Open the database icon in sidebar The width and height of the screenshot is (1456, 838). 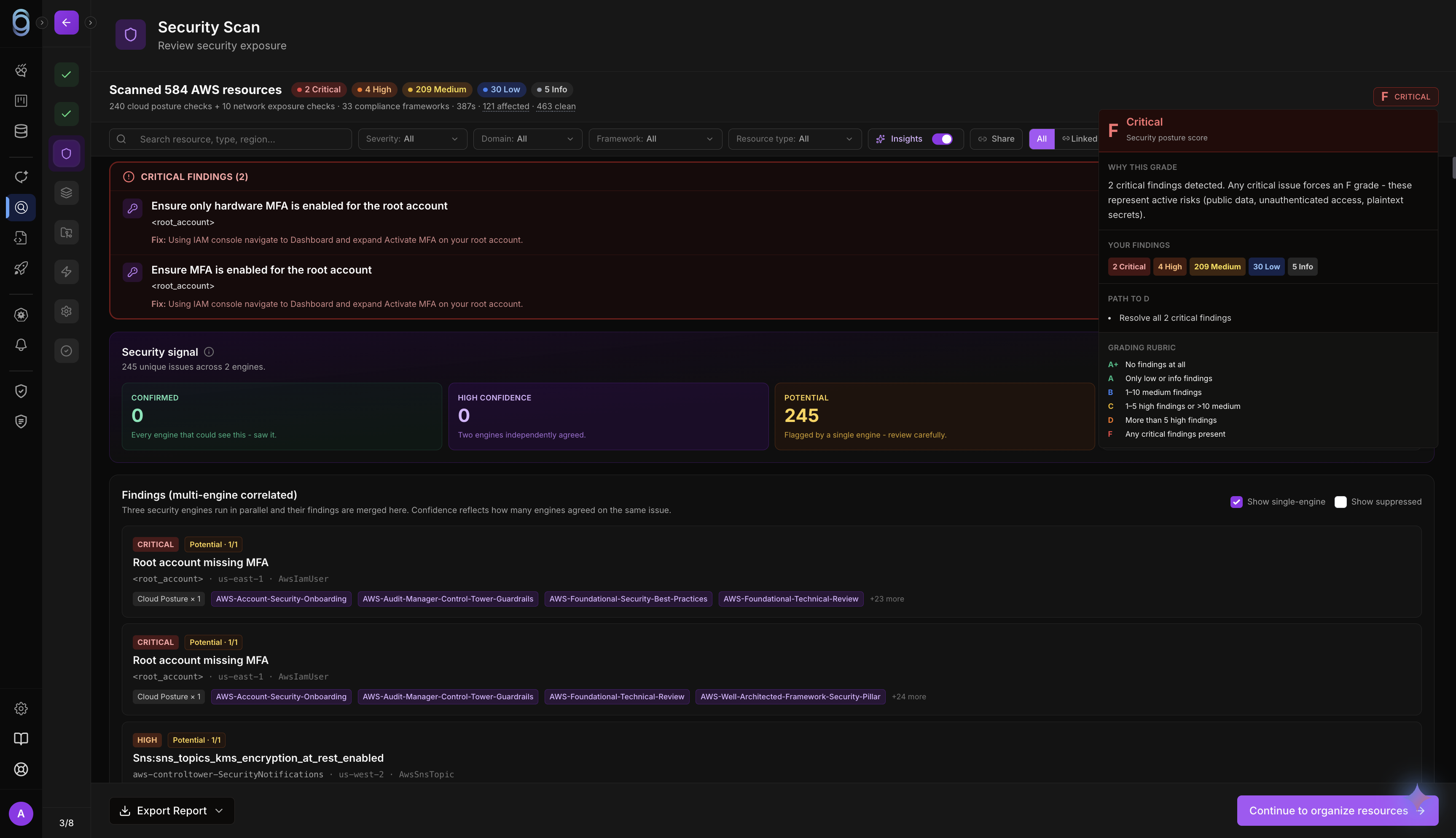coord(21,131)
